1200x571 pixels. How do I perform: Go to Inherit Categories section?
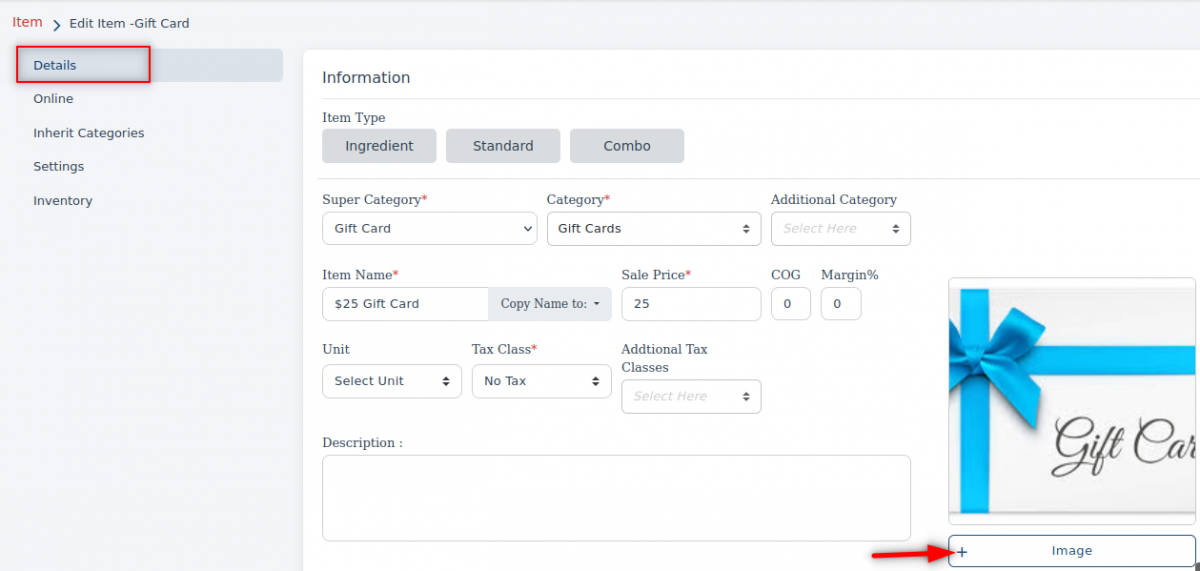click(88, 133)
